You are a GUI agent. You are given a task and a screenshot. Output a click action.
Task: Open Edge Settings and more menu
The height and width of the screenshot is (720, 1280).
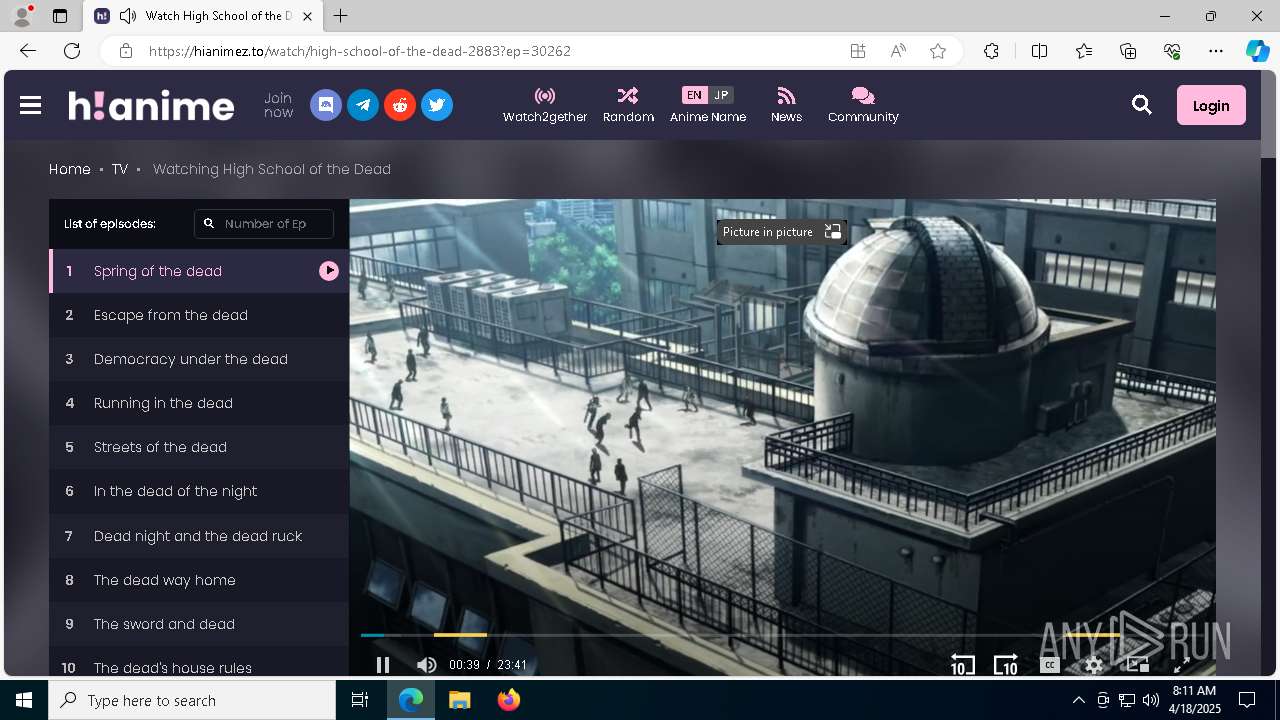pyautogui.click(x=1216, y=51)
